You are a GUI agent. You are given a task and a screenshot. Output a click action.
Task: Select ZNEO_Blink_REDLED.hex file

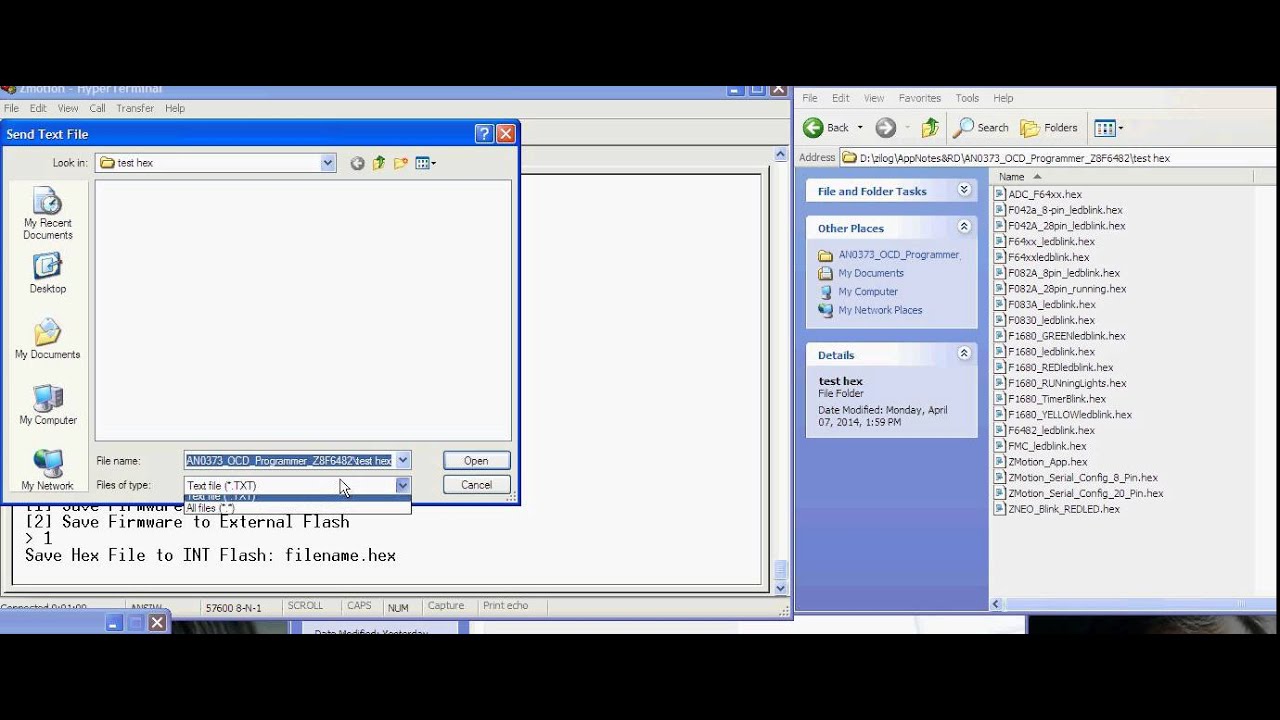1064,509
